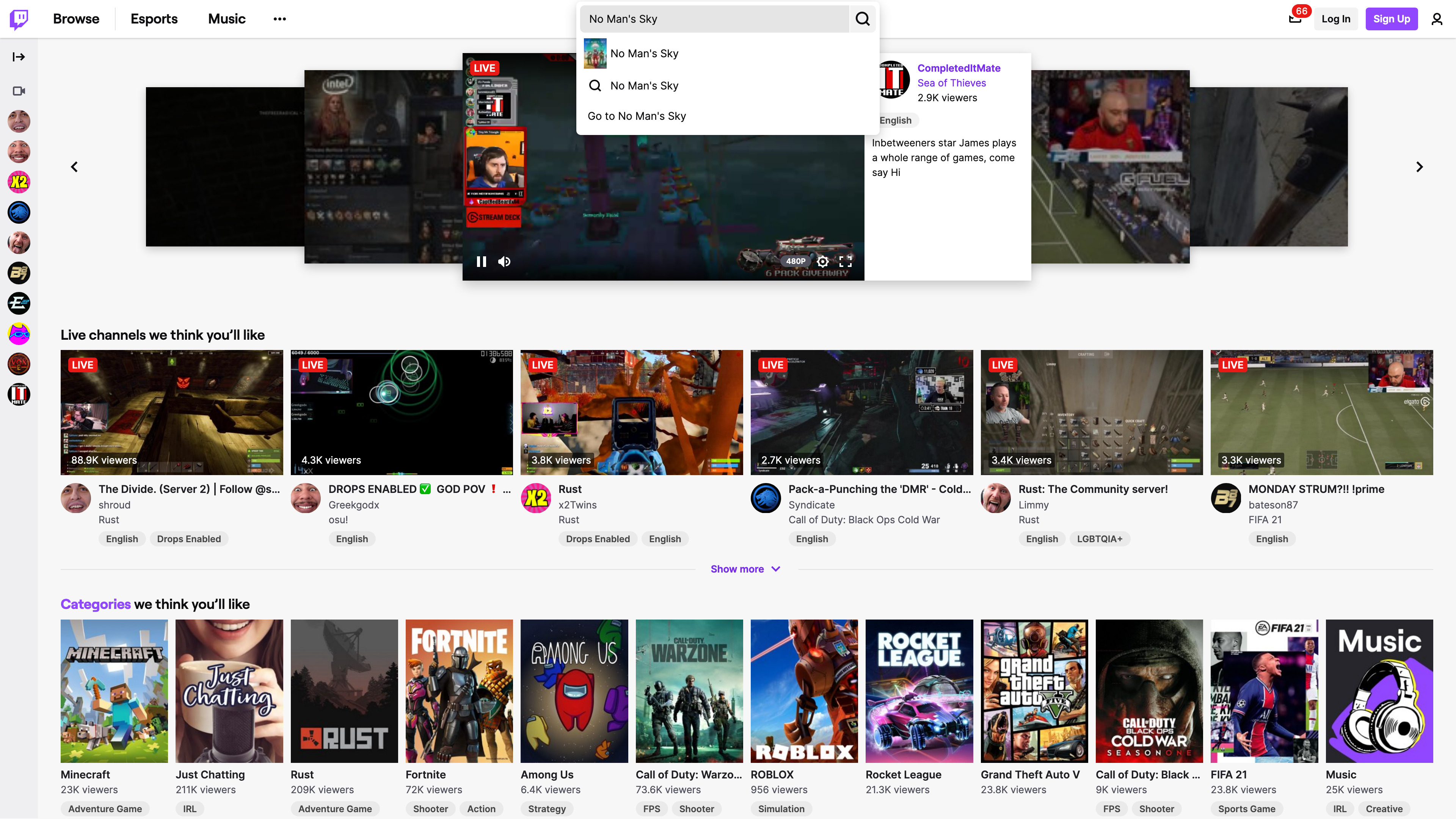Click the search magnifying glass icon

tap(862, 19)
